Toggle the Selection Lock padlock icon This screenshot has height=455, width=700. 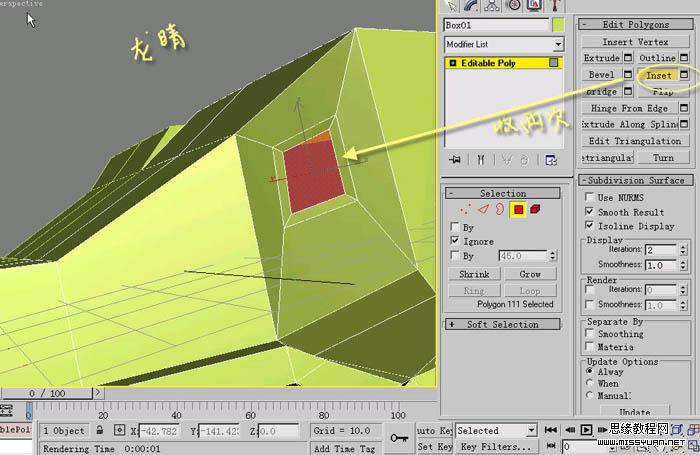100,430
